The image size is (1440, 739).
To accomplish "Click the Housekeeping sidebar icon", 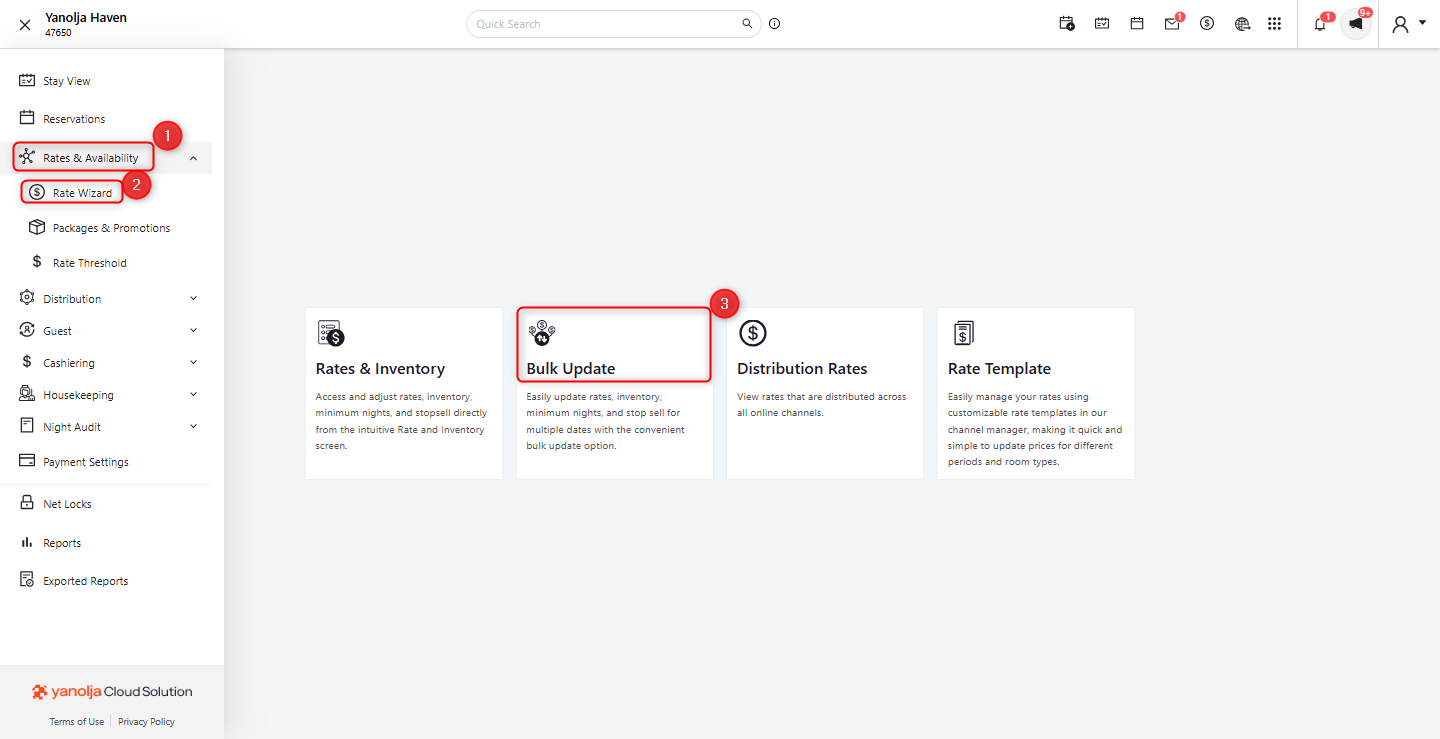I will pos(27,394).
